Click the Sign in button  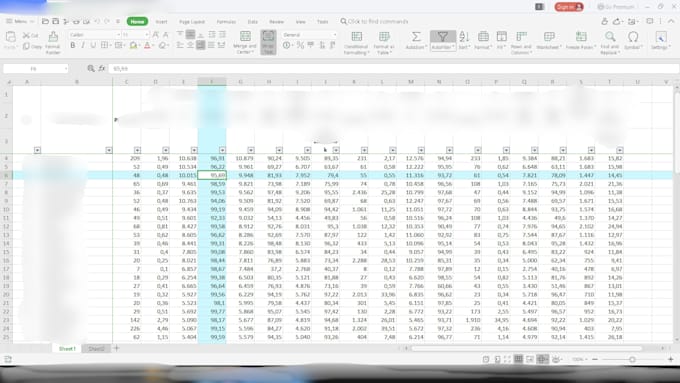[569, 7]
